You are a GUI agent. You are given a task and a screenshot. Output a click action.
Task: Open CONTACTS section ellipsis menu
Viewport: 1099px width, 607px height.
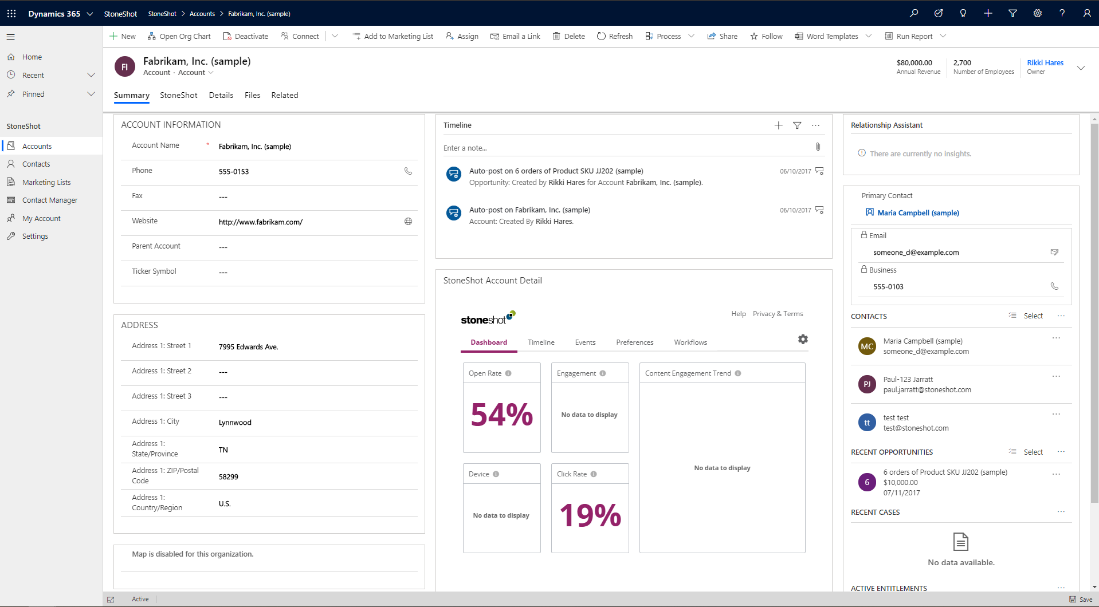1061,316
